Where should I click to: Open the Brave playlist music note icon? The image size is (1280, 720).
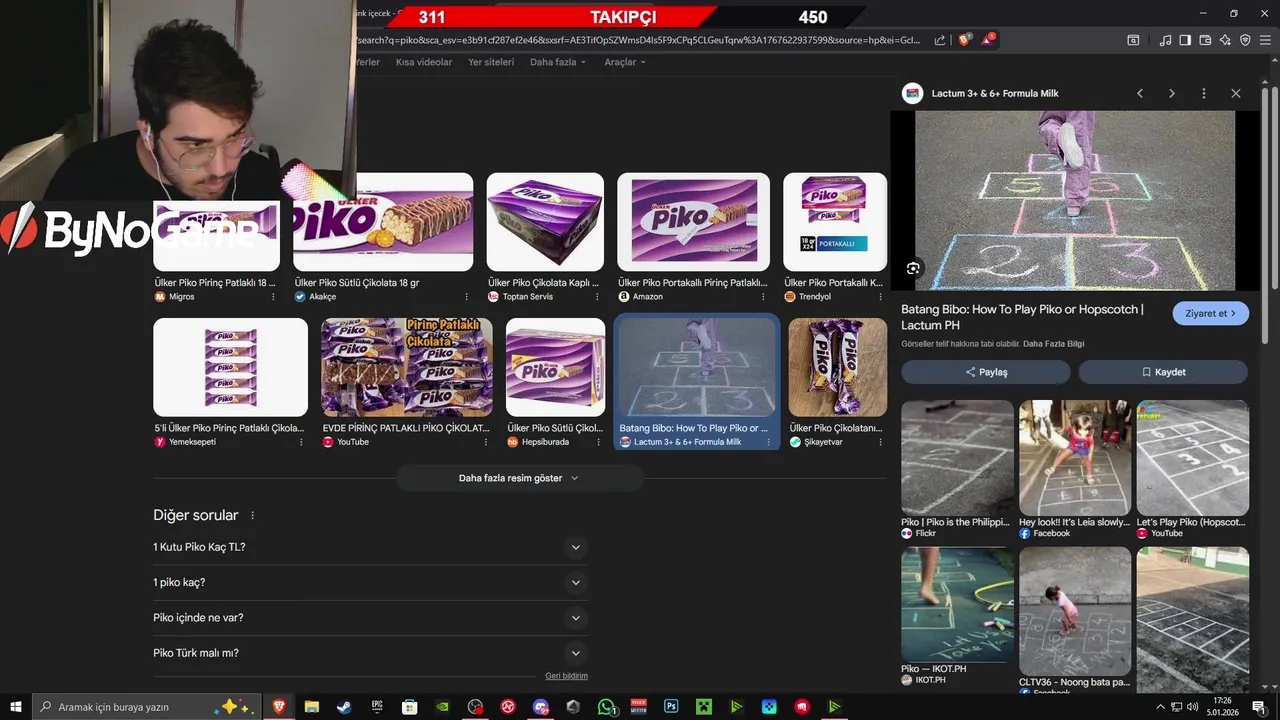click(1165, 40)
